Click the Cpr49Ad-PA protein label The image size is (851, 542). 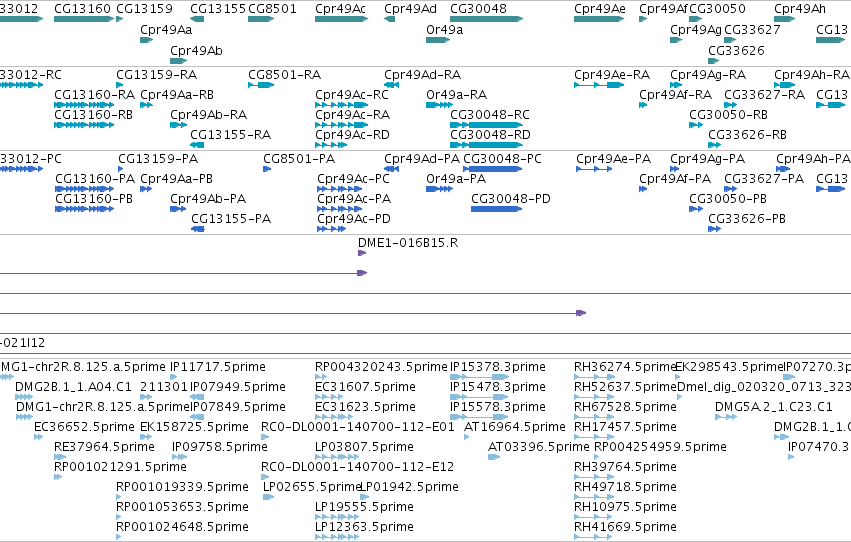coord(422,158)
